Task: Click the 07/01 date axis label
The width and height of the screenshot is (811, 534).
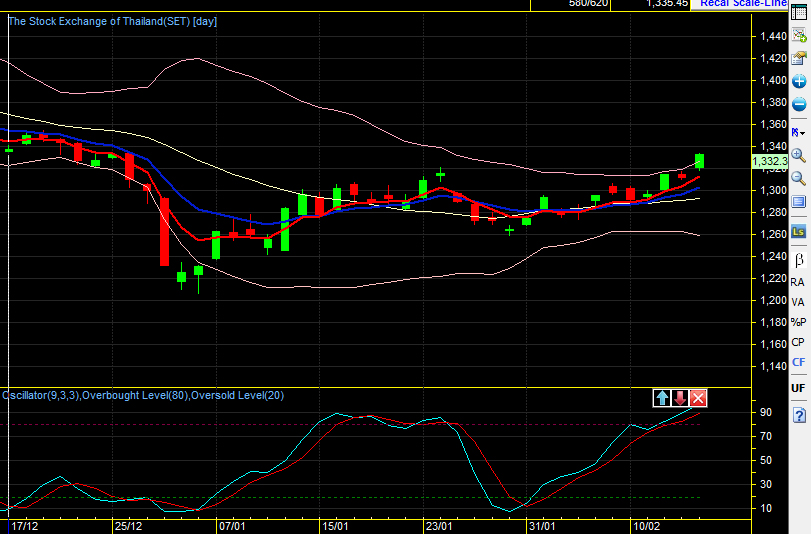Action: [x=232, y=526]
